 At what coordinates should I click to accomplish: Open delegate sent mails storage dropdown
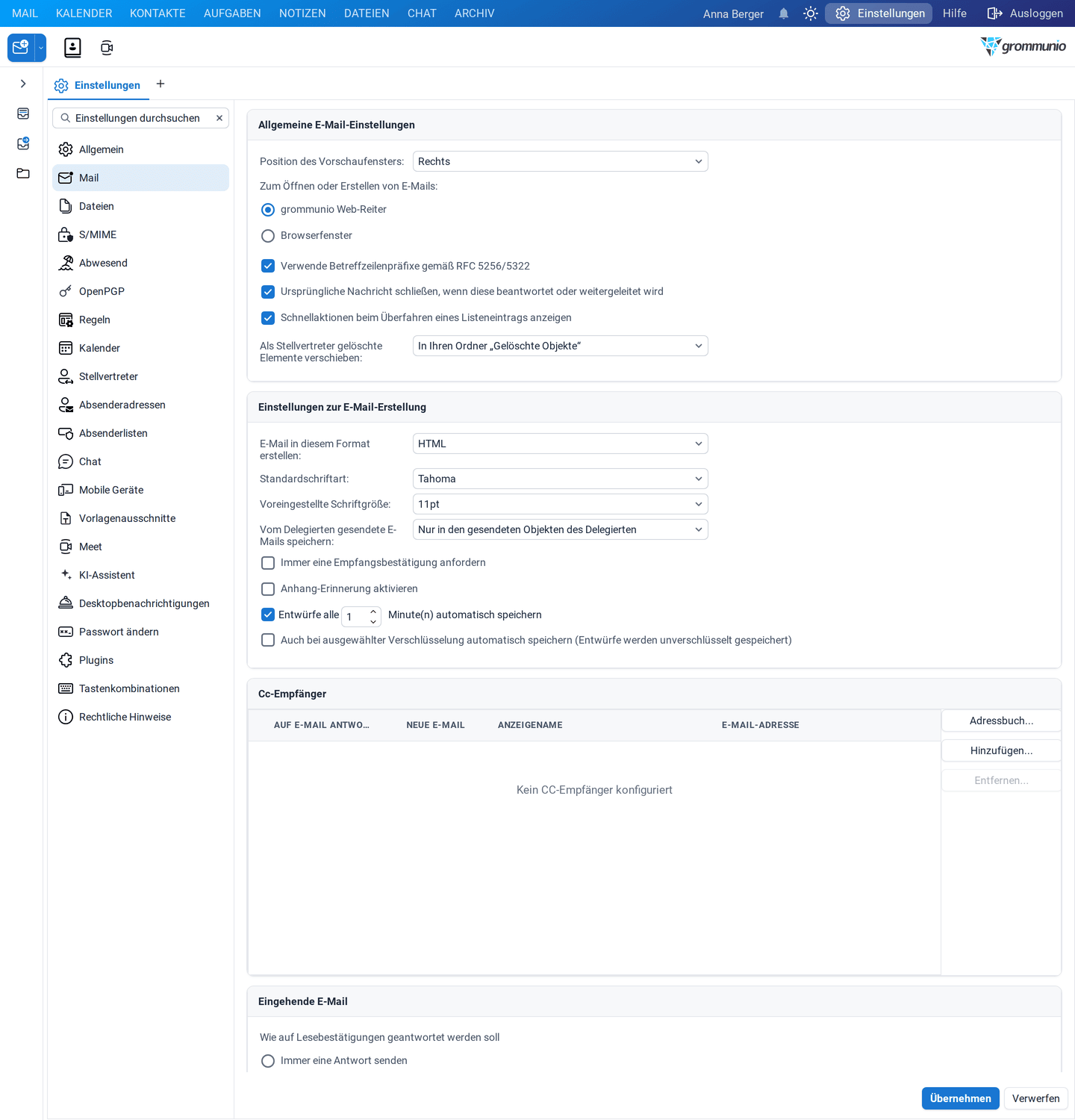click(x=560, y=529)
